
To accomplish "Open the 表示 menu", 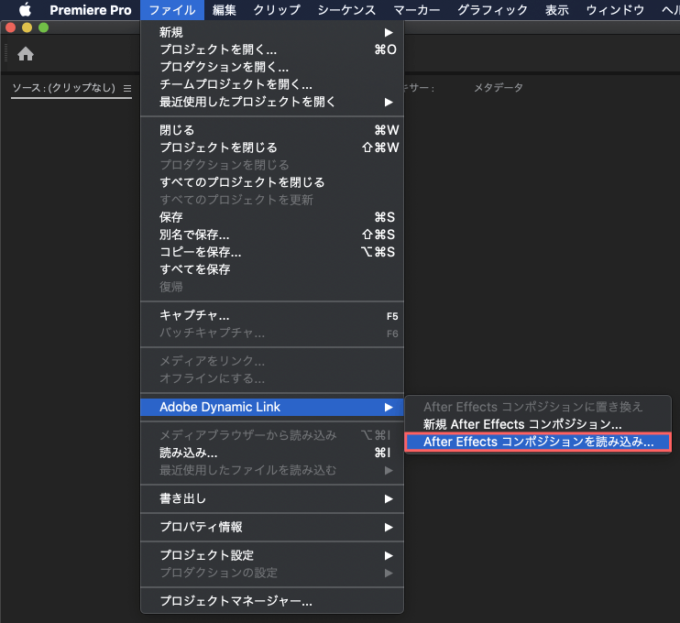I will pos(557,10).
